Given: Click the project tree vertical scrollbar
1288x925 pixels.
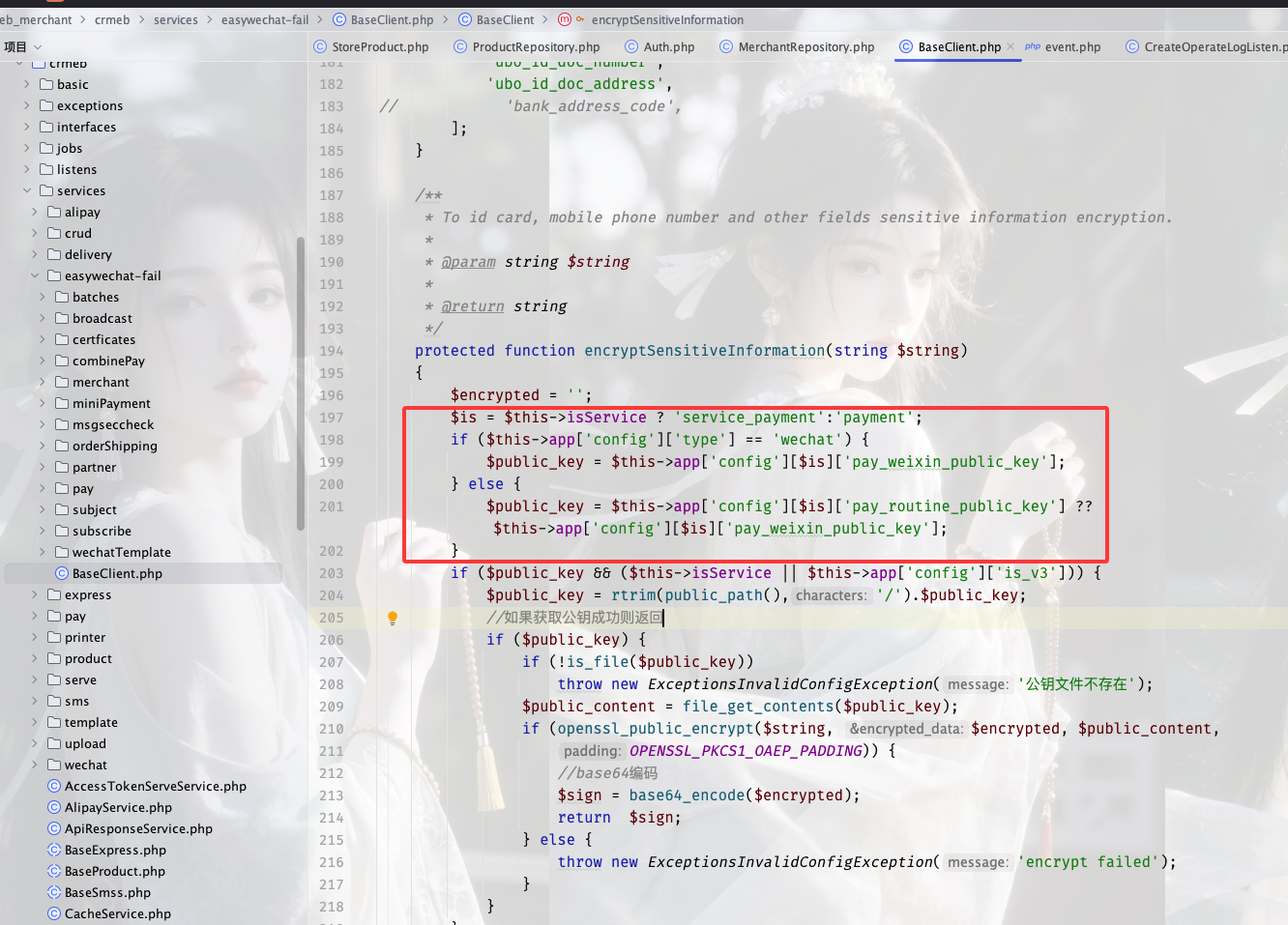Looking at the screenshot, I should pyautogui.click(x=301, y=382).
